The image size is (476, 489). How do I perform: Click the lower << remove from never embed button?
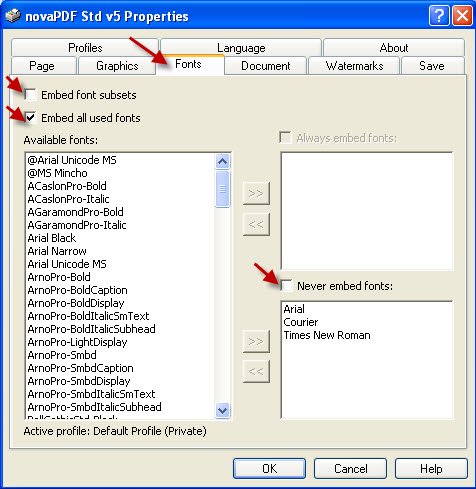[x=256, y=371]
